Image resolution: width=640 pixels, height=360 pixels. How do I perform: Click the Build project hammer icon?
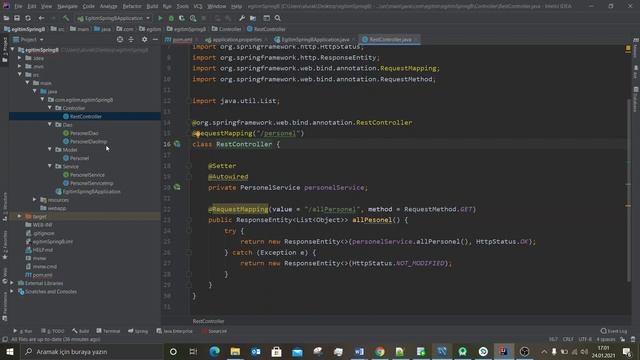coord(66,18)
